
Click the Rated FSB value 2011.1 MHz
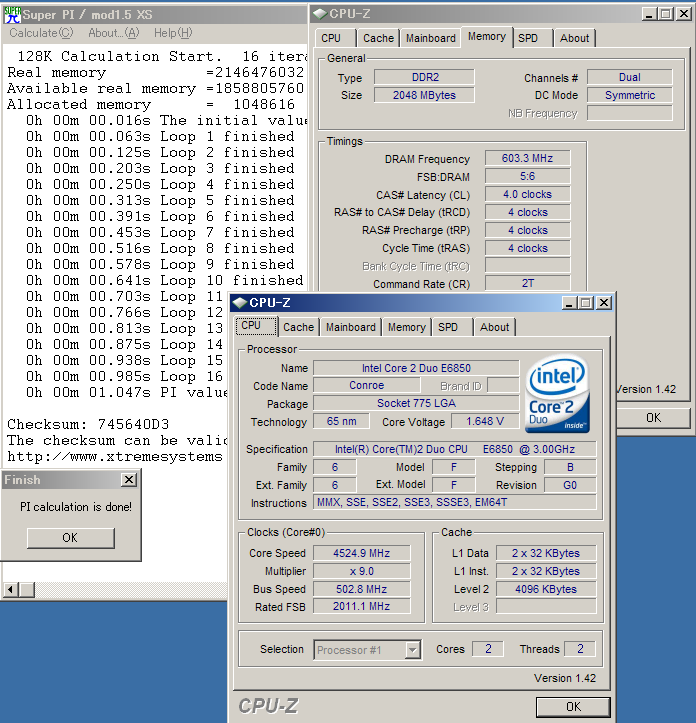click(x=362, y=606)
